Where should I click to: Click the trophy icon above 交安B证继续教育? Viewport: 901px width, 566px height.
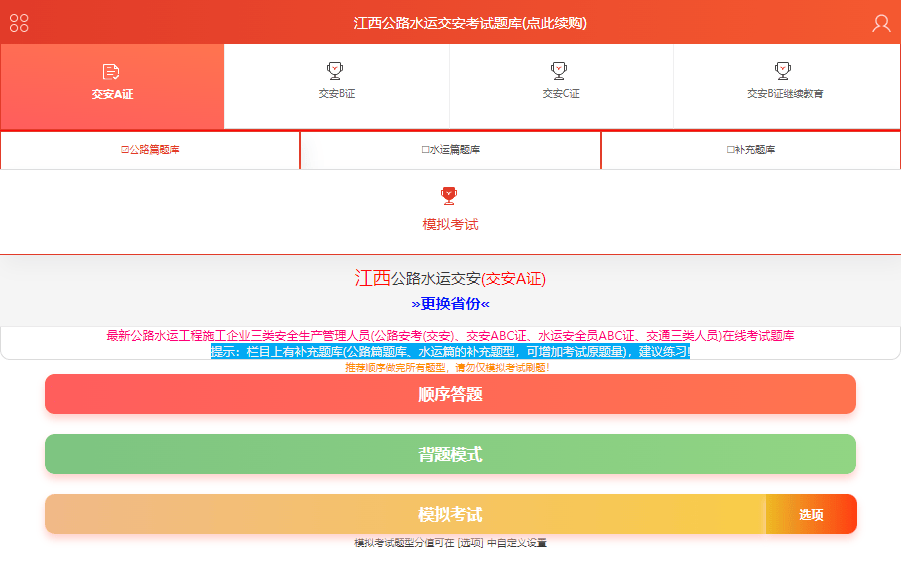tap(783, 71)
